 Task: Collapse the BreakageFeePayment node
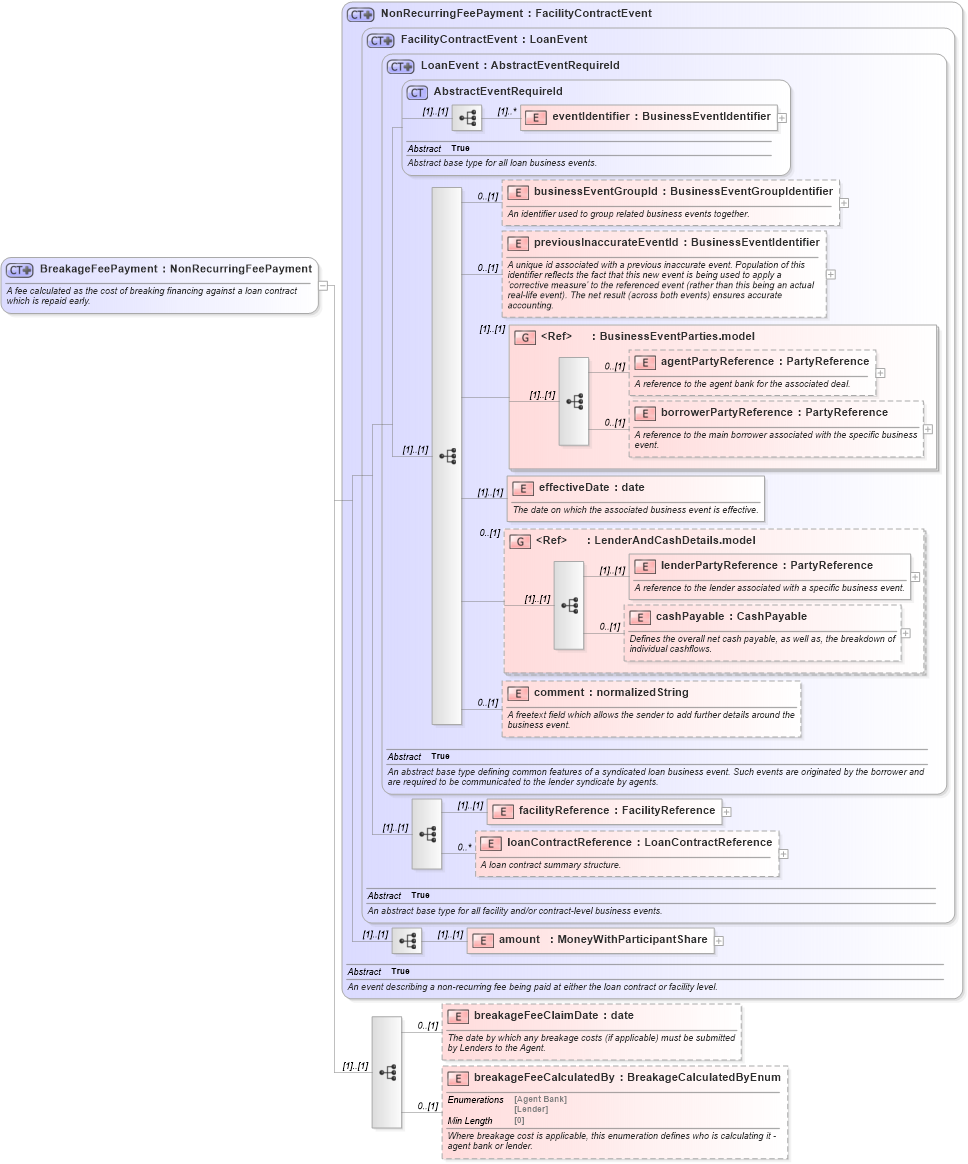324,285
